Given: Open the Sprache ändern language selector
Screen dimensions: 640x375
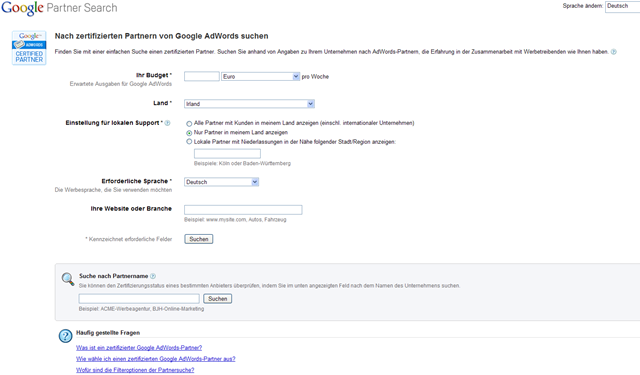Looking at the screenshot, I should tap(622, 6).
